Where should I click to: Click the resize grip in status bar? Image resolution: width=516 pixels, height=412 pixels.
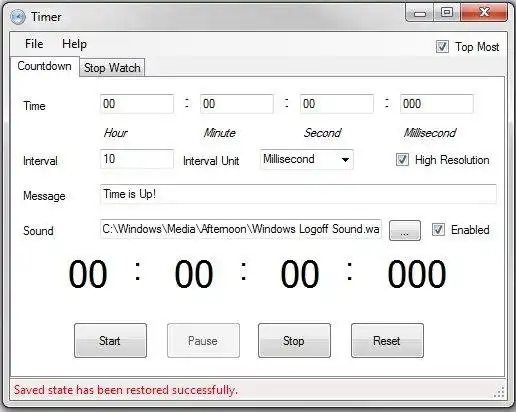(x=499, y=392)
